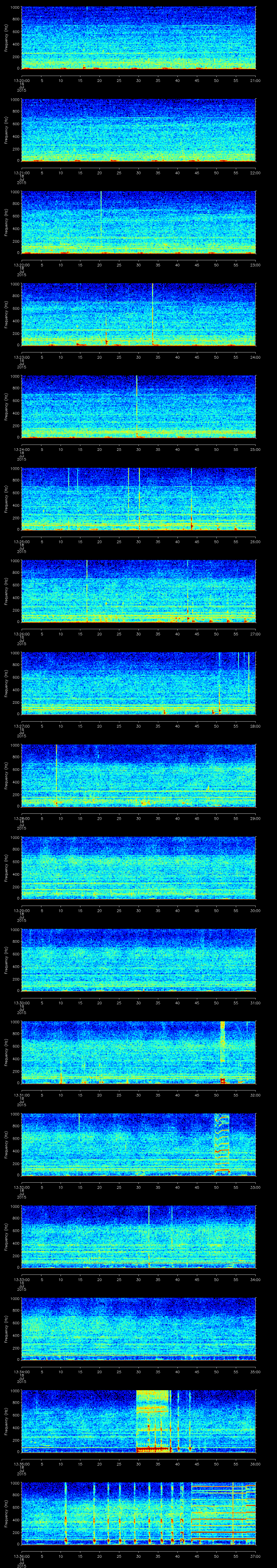Click the spectrogram panel starting at 13:35:00

[x=139, y=1421]
